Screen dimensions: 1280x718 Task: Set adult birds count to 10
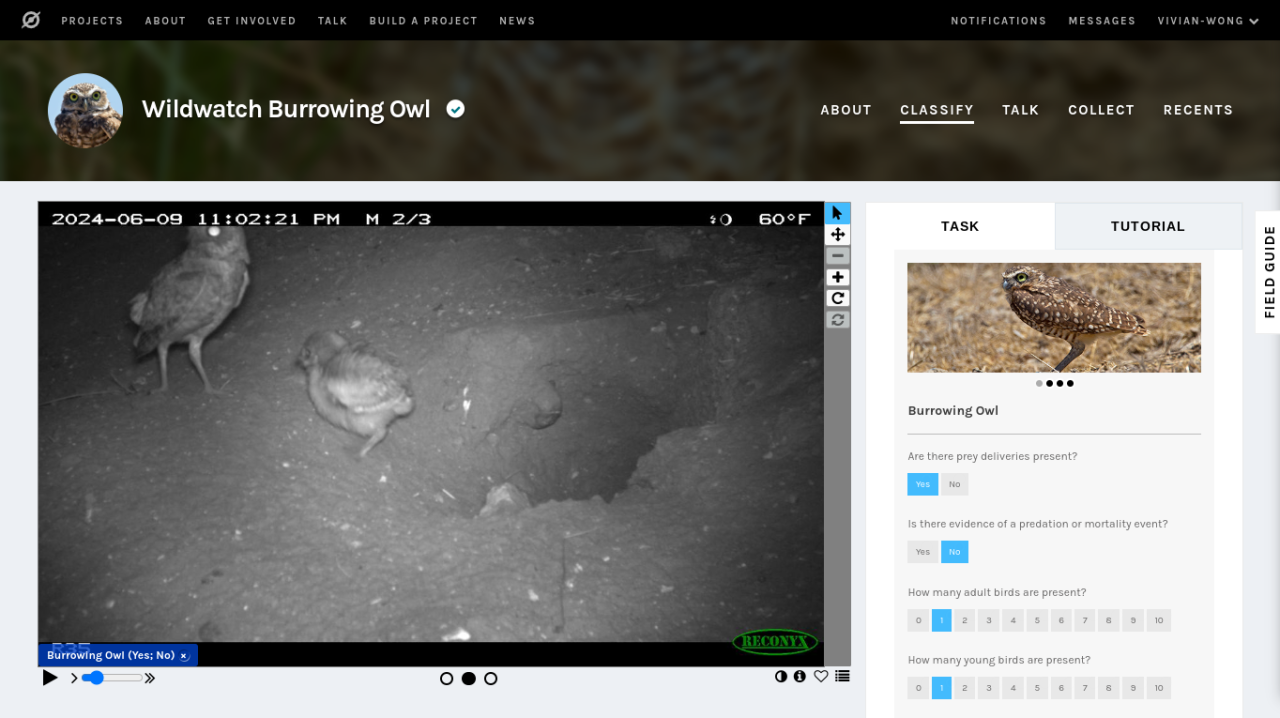[1159, 620]
